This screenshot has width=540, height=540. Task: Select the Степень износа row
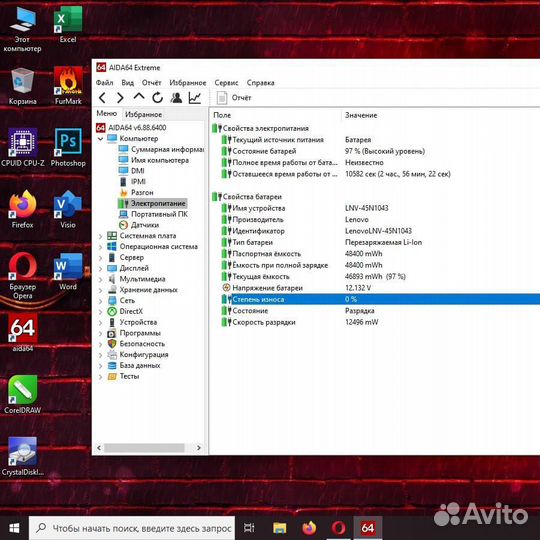pos(381,299)
